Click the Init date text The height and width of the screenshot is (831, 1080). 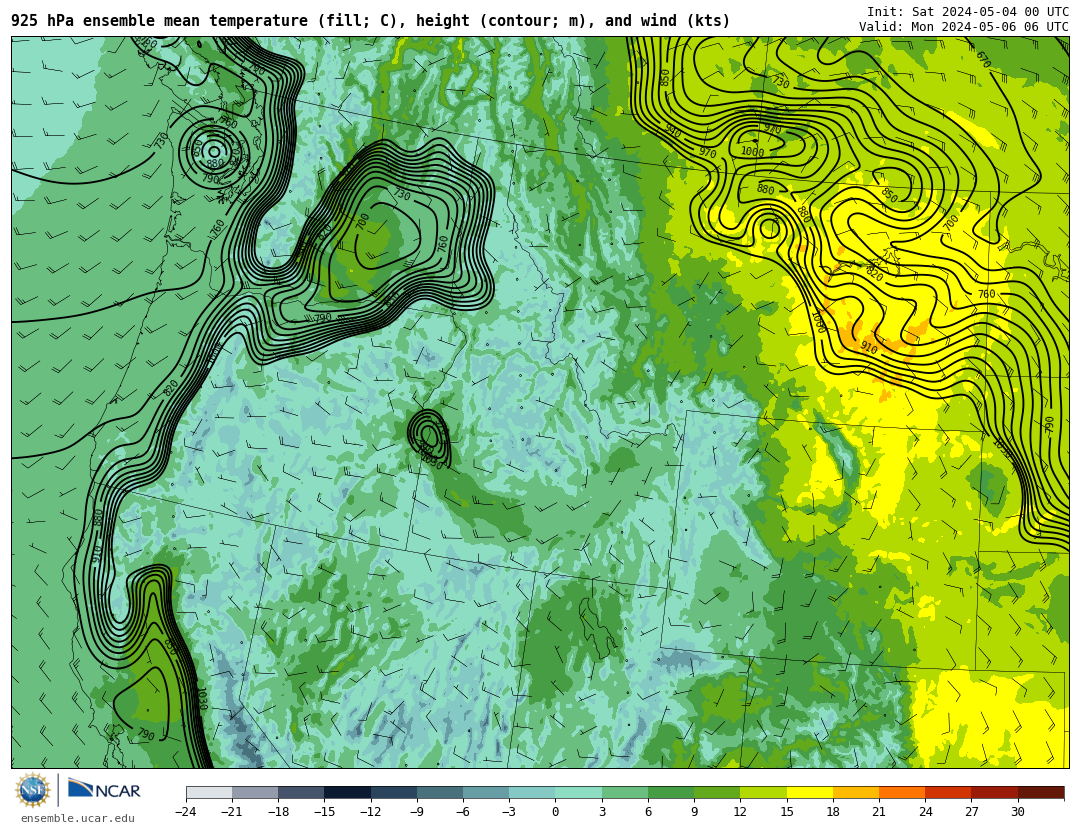pos(968,12)
